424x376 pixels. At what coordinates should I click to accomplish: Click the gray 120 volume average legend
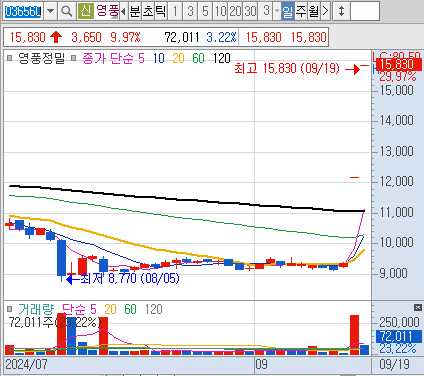point(154,309)
